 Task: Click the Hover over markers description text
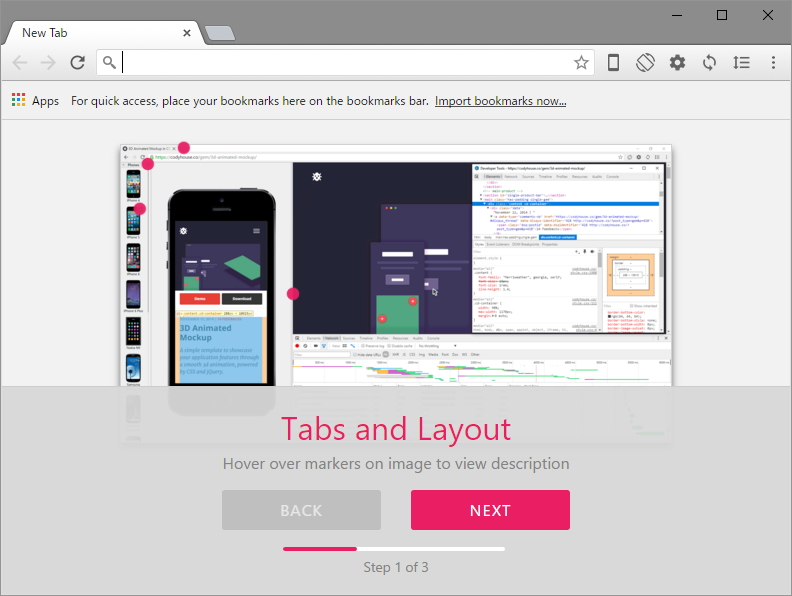tap(396, 464)
